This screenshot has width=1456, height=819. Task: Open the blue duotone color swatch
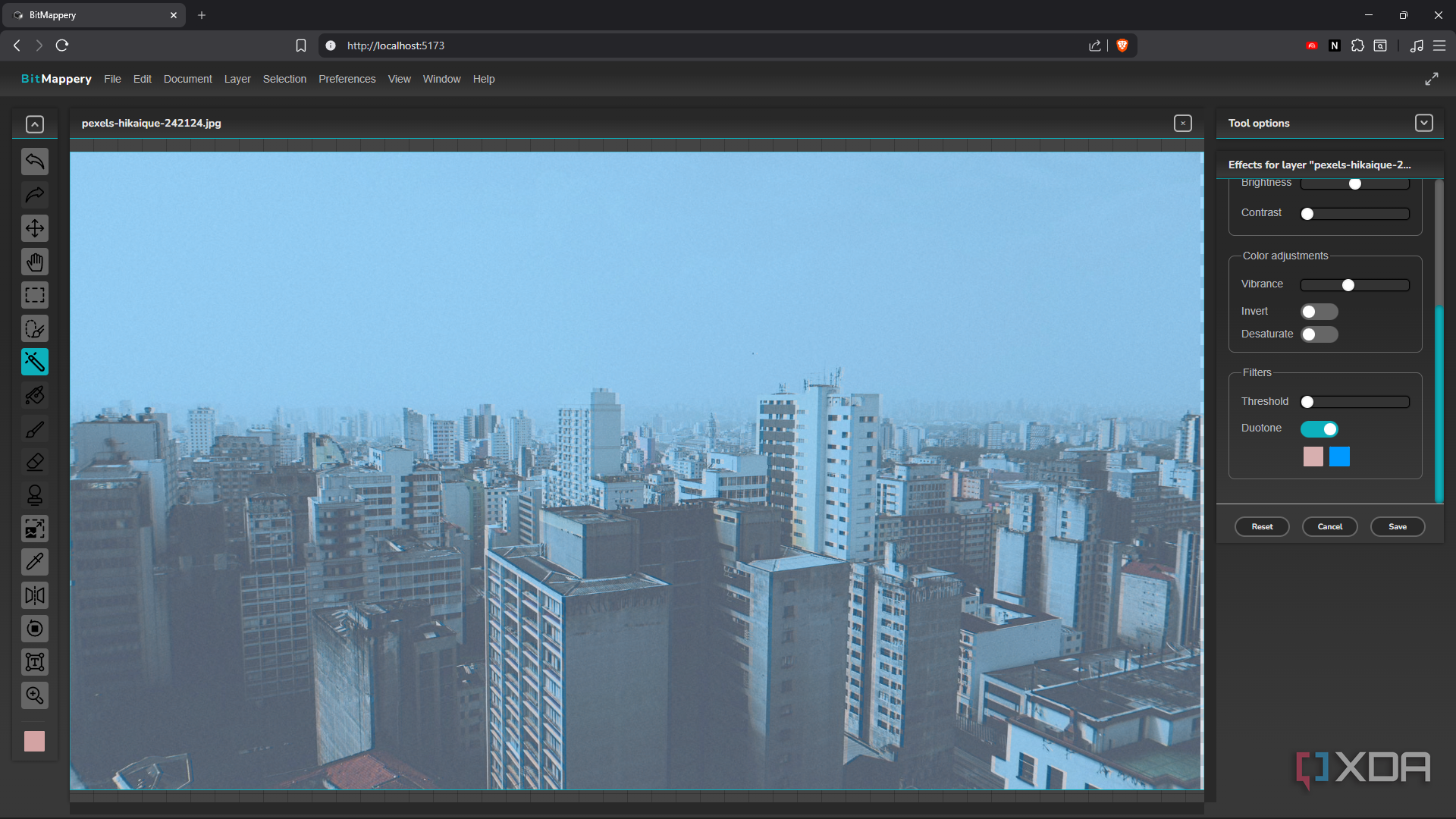pos(1340,457)
